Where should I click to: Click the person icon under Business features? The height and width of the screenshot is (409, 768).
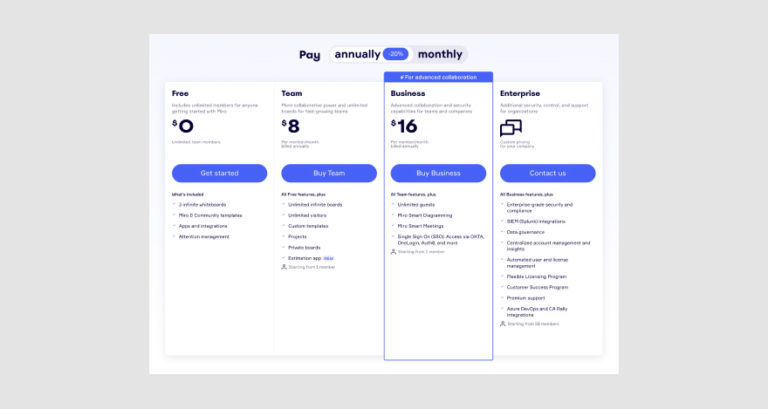(393, 252)
